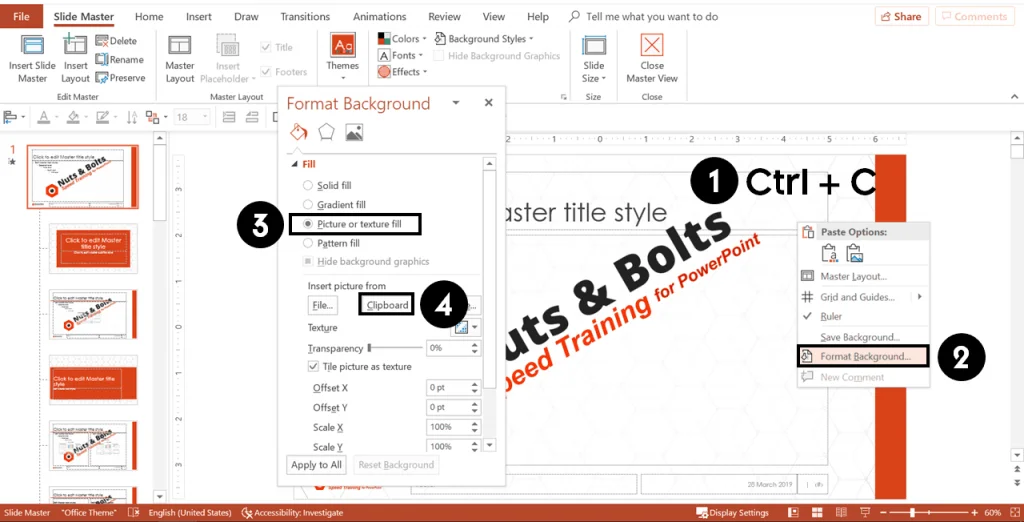
Task: Click the shape outline pen toolbar icon
Action: (x=102, y=118)
